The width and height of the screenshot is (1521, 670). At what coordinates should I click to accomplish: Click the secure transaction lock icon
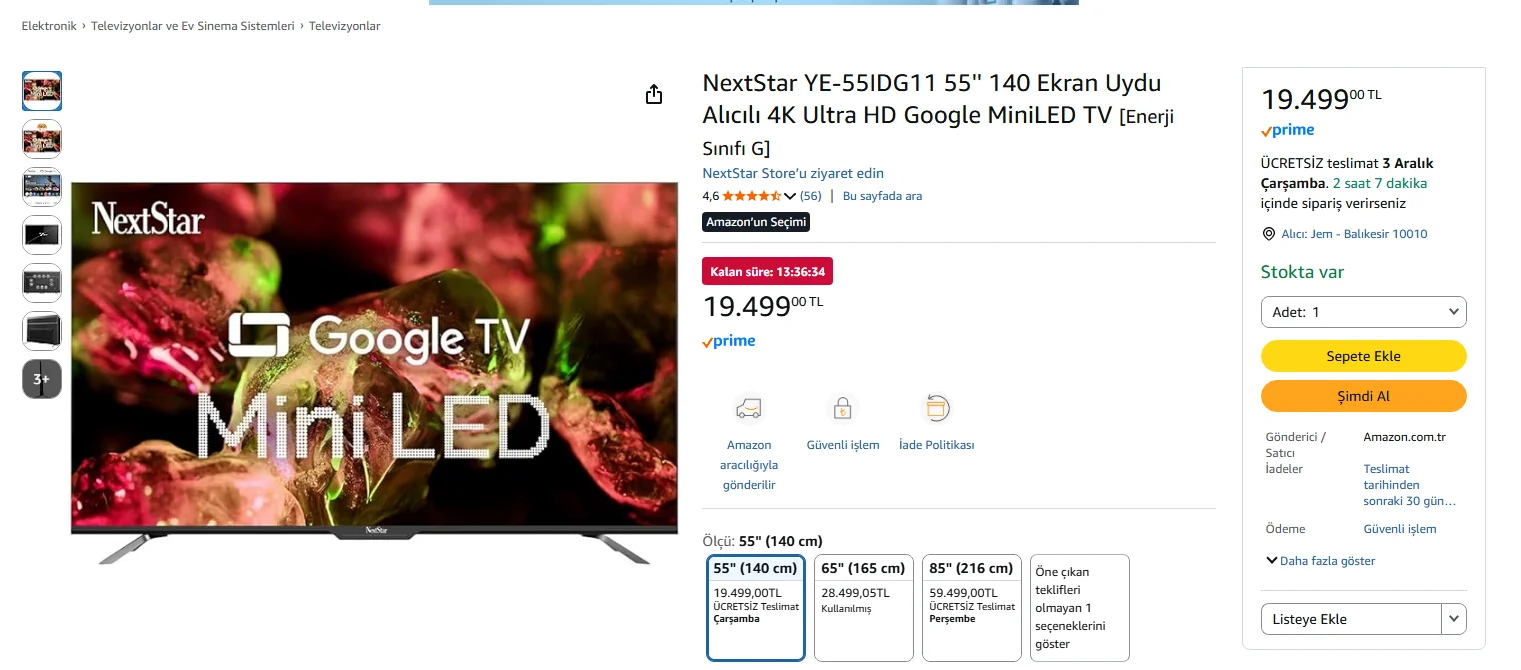842,408
